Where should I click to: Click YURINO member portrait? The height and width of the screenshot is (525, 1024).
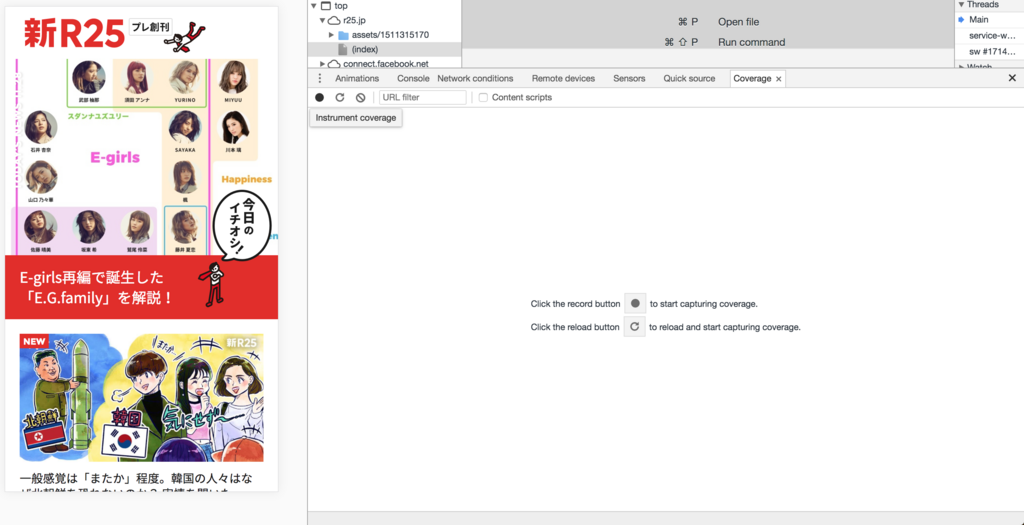pos(185,77)
